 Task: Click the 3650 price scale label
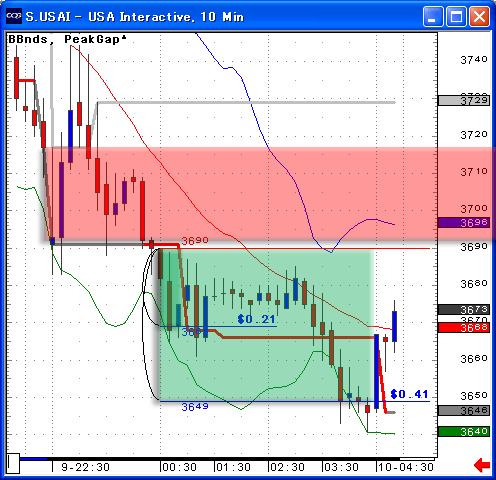(x=474, y=396)
